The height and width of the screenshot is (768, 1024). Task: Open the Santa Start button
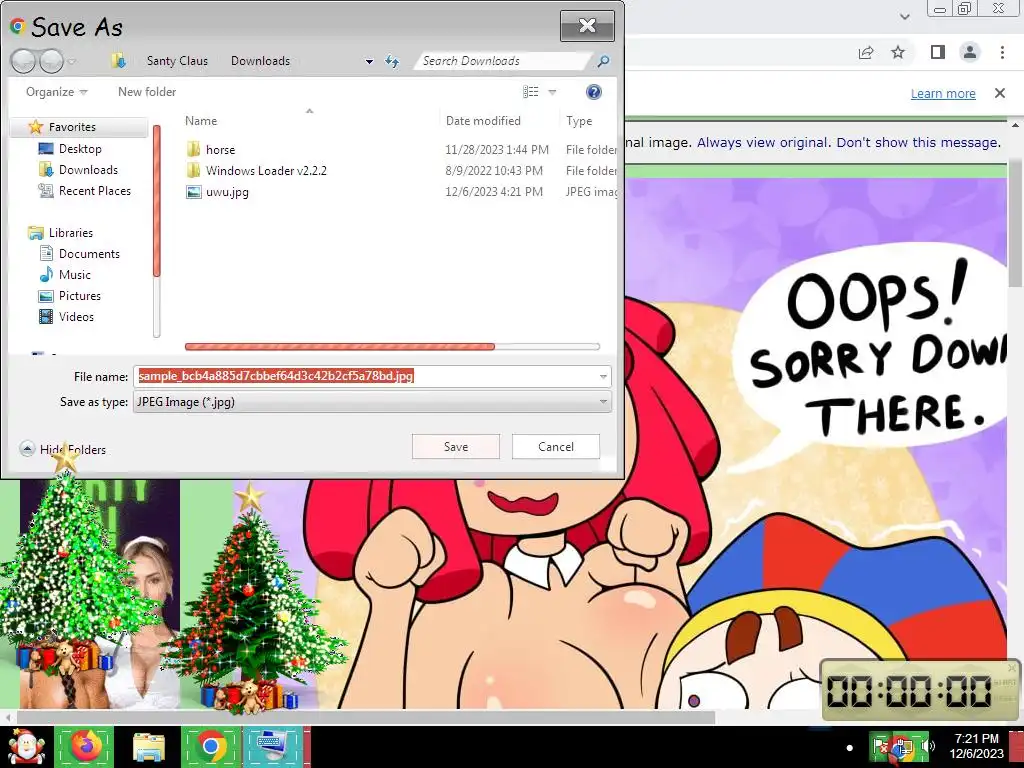click(25, 747)
